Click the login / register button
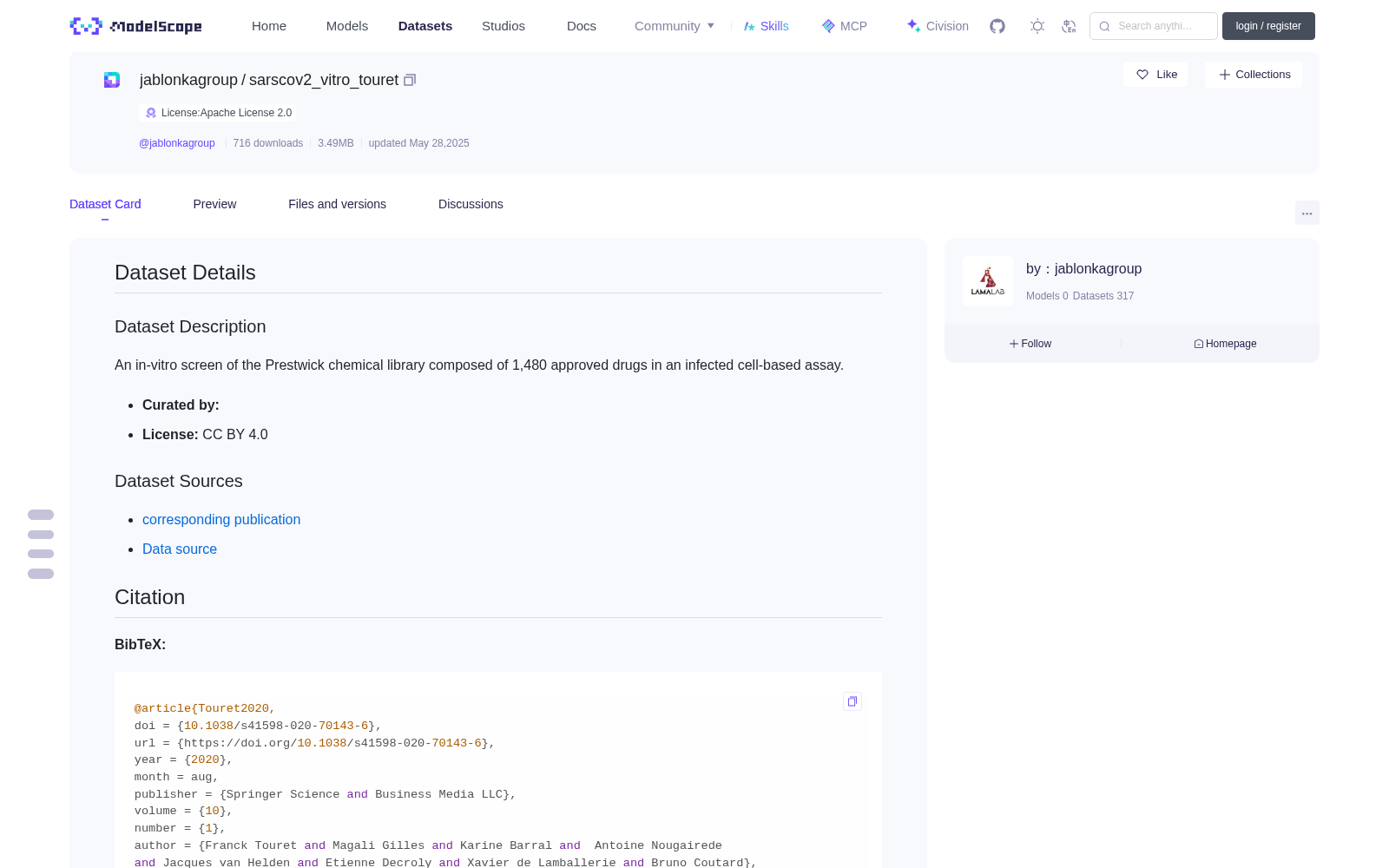1389x868 pixels. [x=1268, y=26]
